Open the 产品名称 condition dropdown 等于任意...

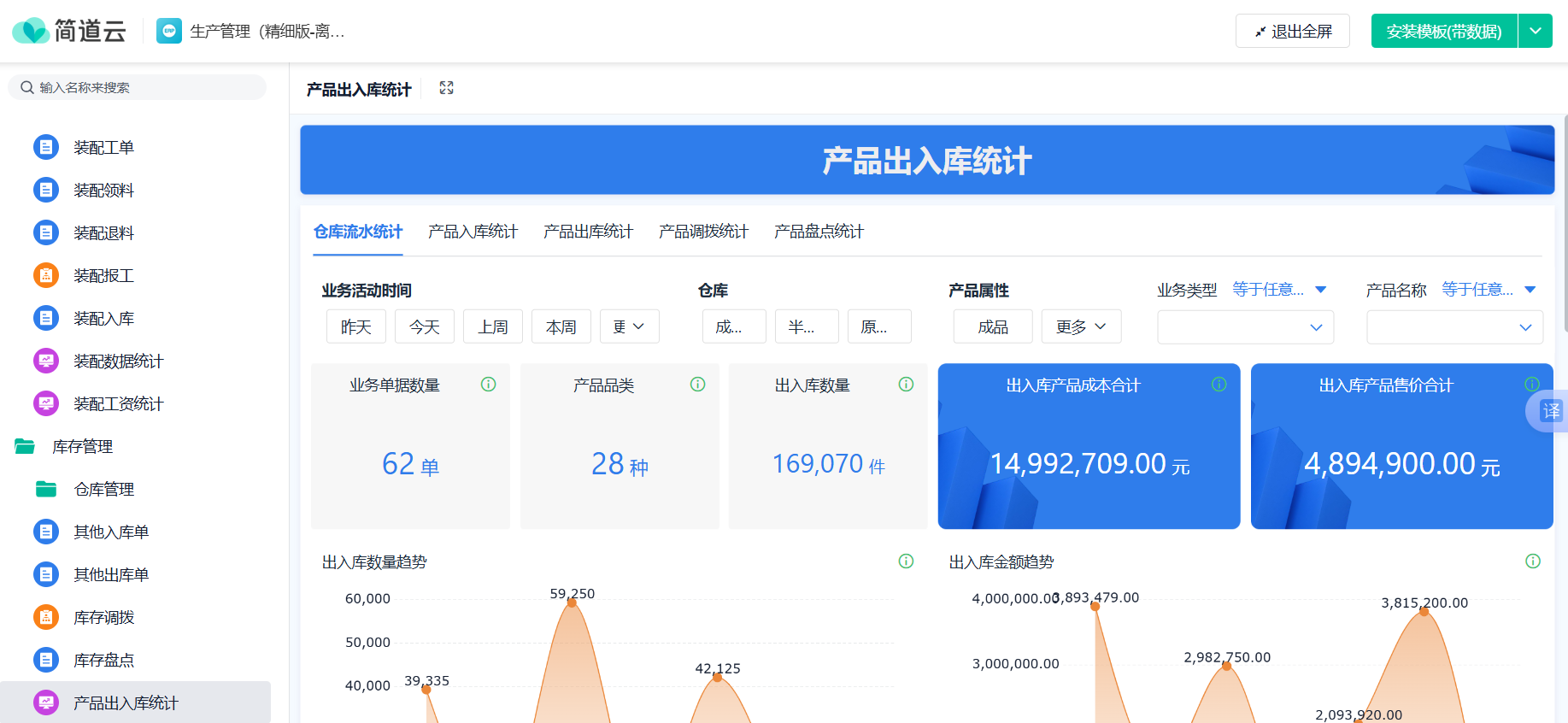[x=1489, y=290]
